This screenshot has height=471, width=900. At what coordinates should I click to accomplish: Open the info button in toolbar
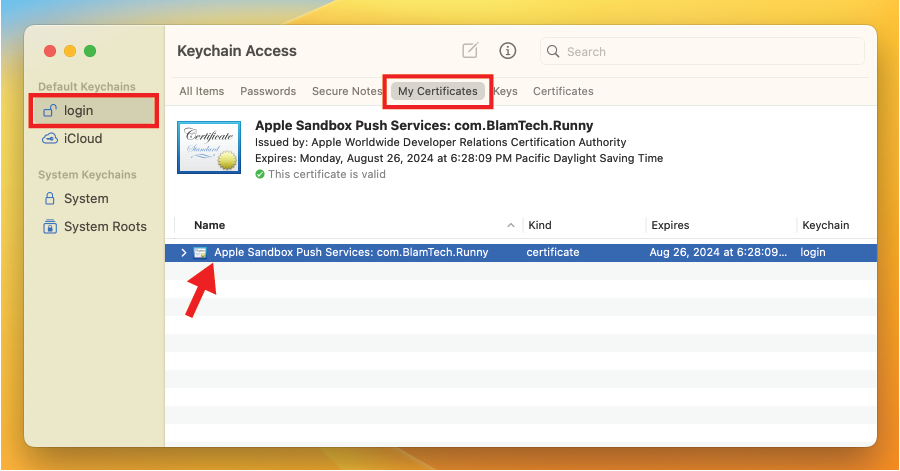pyautogui.click(x=507, y=50)
